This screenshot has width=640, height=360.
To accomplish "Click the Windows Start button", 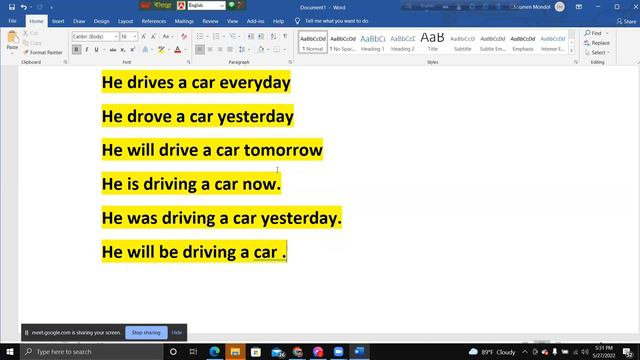I will click(x=10, y=351).
